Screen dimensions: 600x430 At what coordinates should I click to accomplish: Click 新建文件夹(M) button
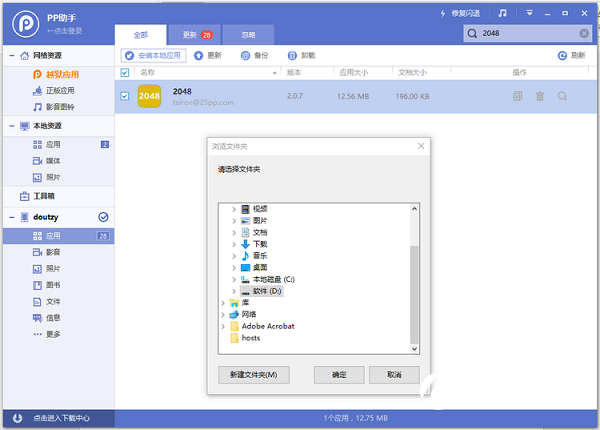(254, 375)
